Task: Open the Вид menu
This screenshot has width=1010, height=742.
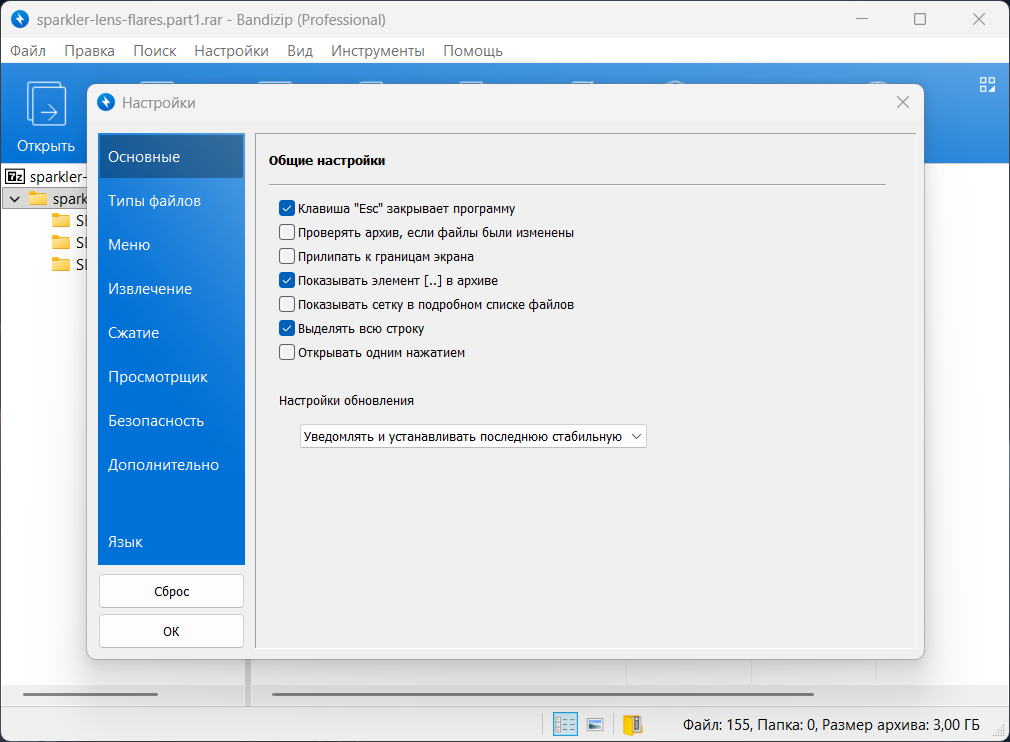Action: [x=299, y=50]
